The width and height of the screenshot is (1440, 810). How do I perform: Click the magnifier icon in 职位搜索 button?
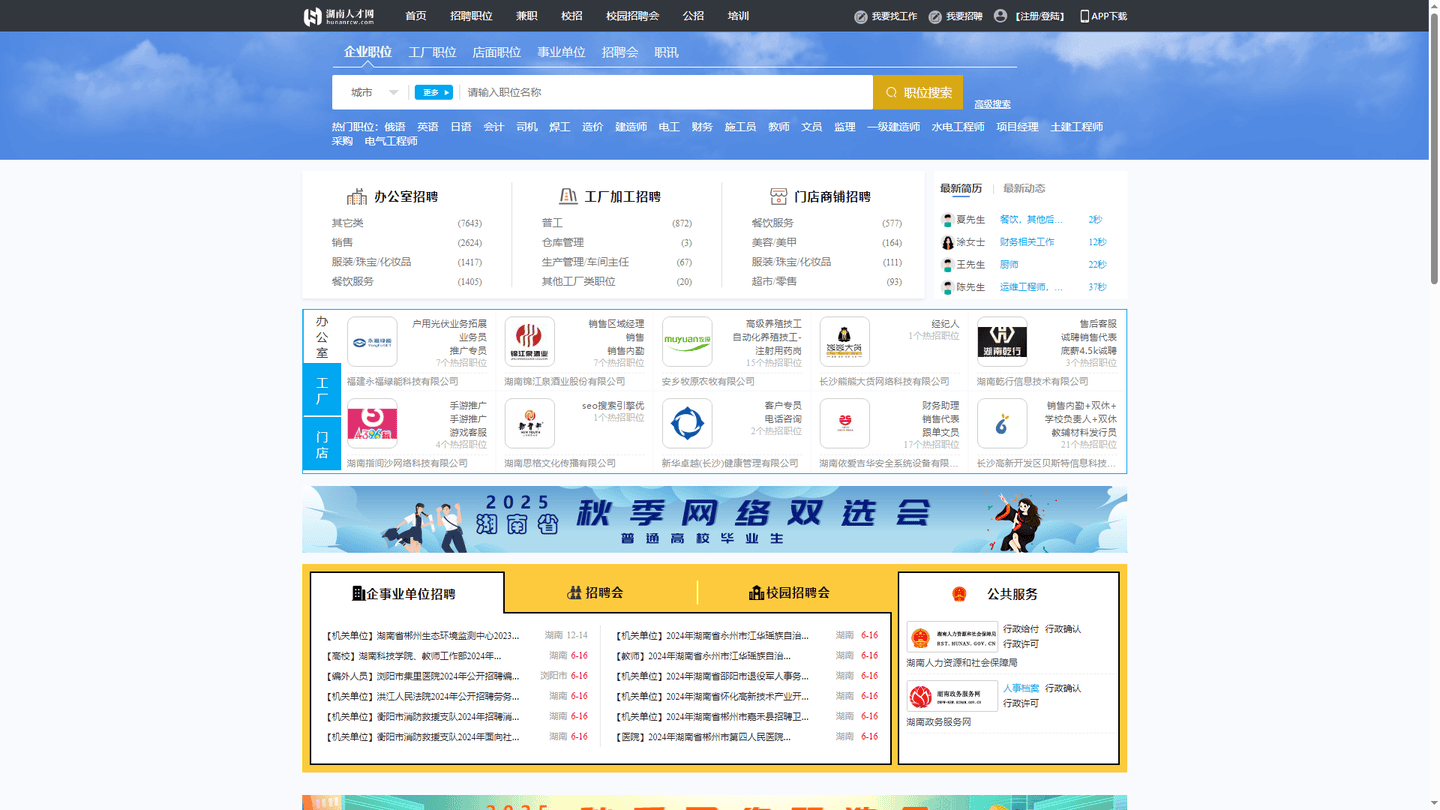tap(891, 93)
